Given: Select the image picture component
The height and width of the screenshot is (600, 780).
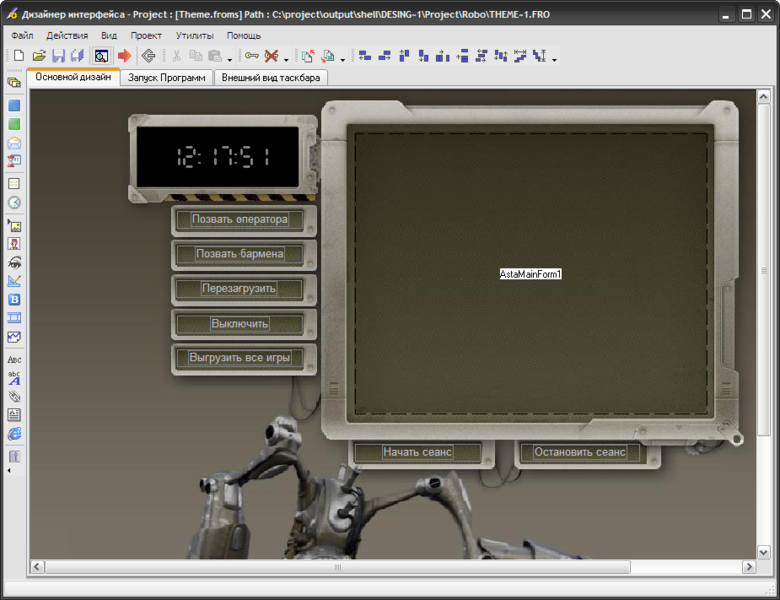Looking at the screenshot, I should coord(14,226).
